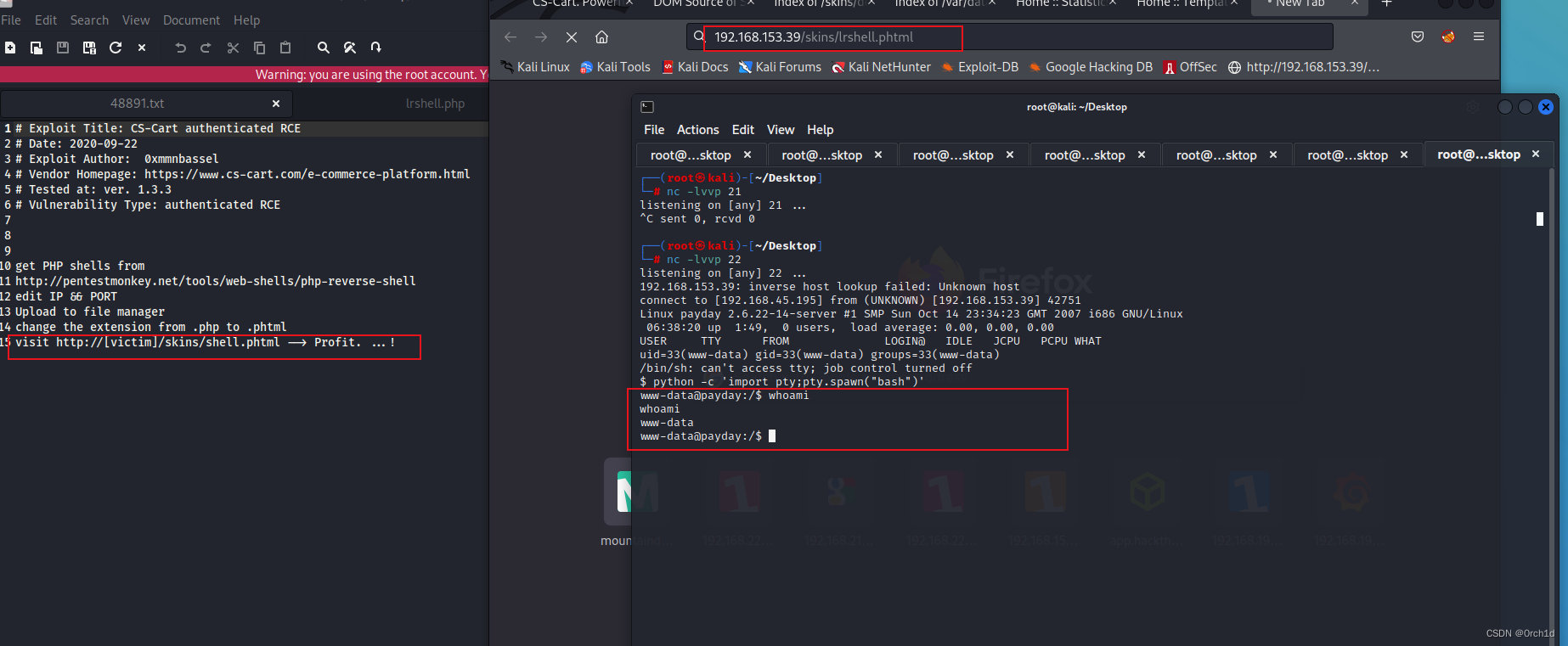Open the Kali NetHunter bookmark
The width and height of the screenshot is (1568, 646).
(x=882, y=67)
